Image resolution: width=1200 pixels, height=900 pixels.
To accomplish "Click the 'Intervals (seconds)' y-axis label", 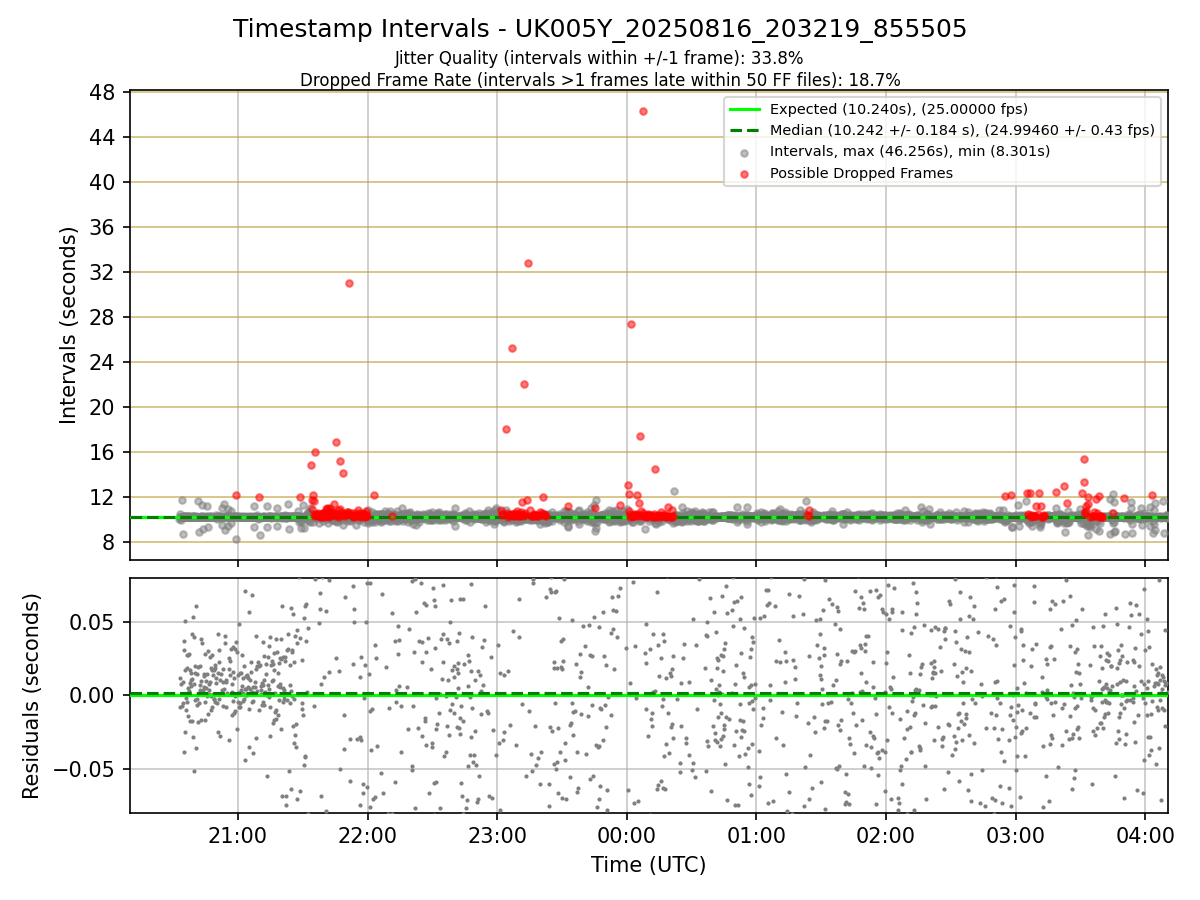I will (x=68, y=325).
